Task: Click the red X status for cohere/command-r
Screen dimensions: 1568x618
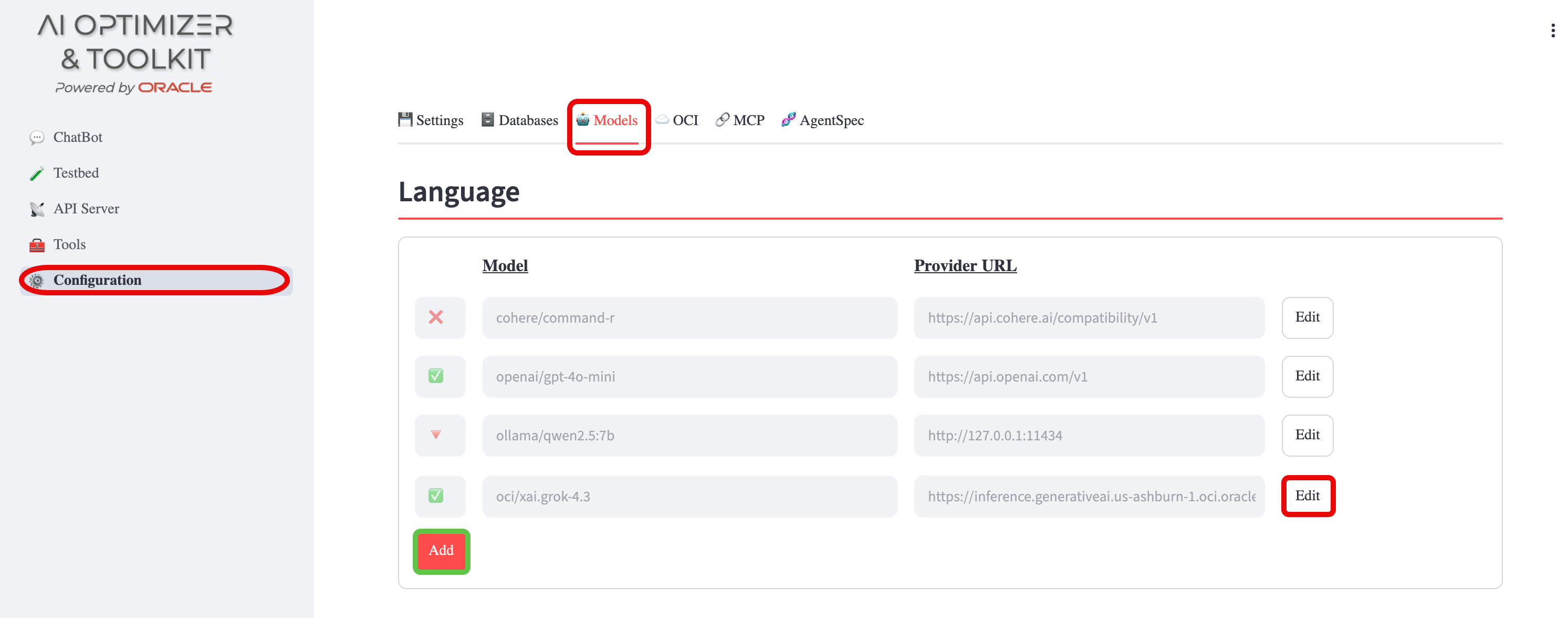Action: point(436,317)
